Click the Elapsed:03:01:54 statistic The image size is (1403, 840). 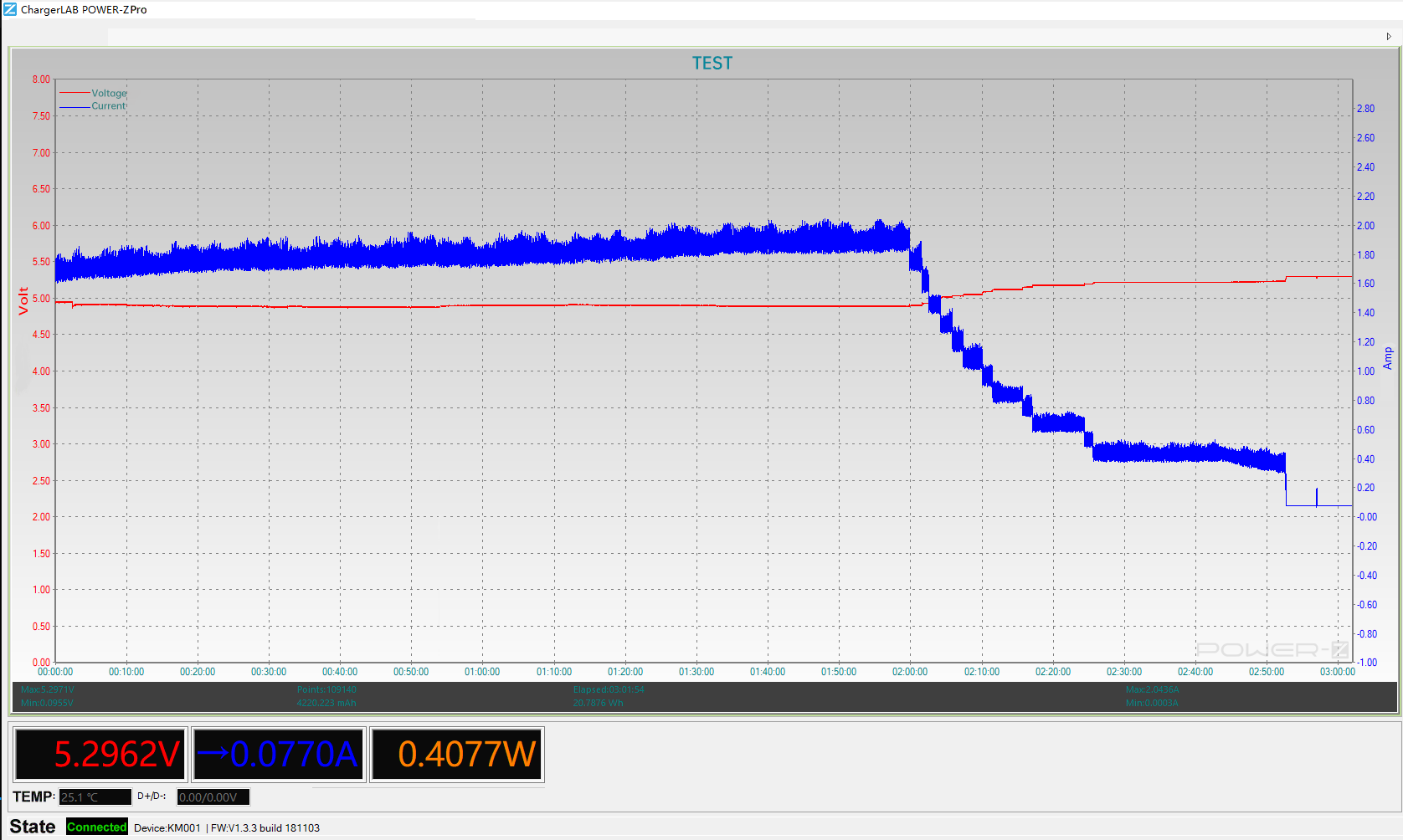(x=609, y=690)
